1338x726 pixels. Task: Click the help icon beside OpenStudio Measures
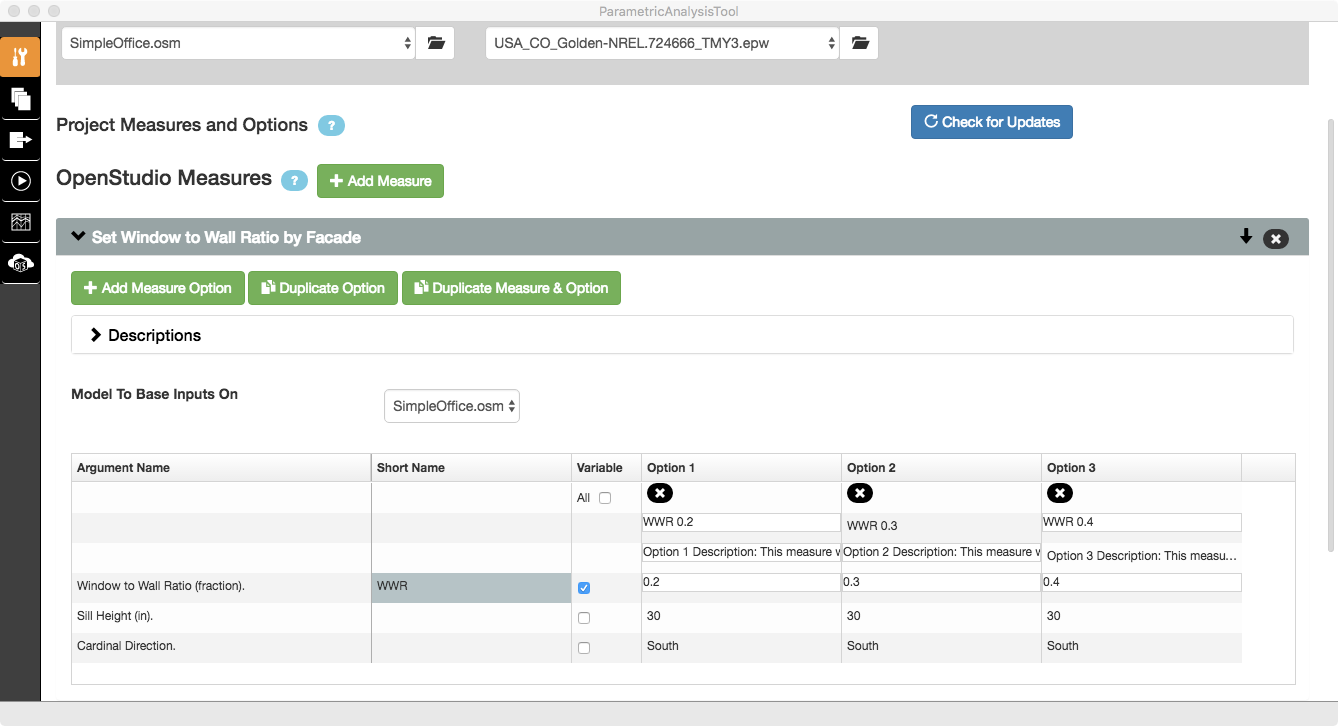click(294, 180)
